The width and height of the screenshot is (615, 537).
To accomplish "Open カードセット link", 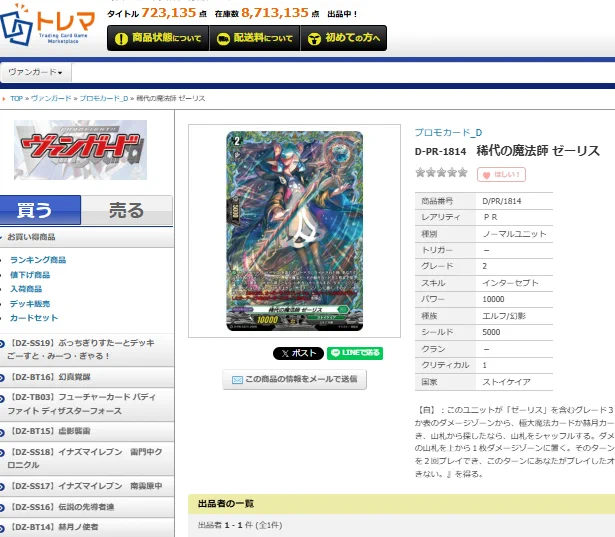I will point(34,318).
